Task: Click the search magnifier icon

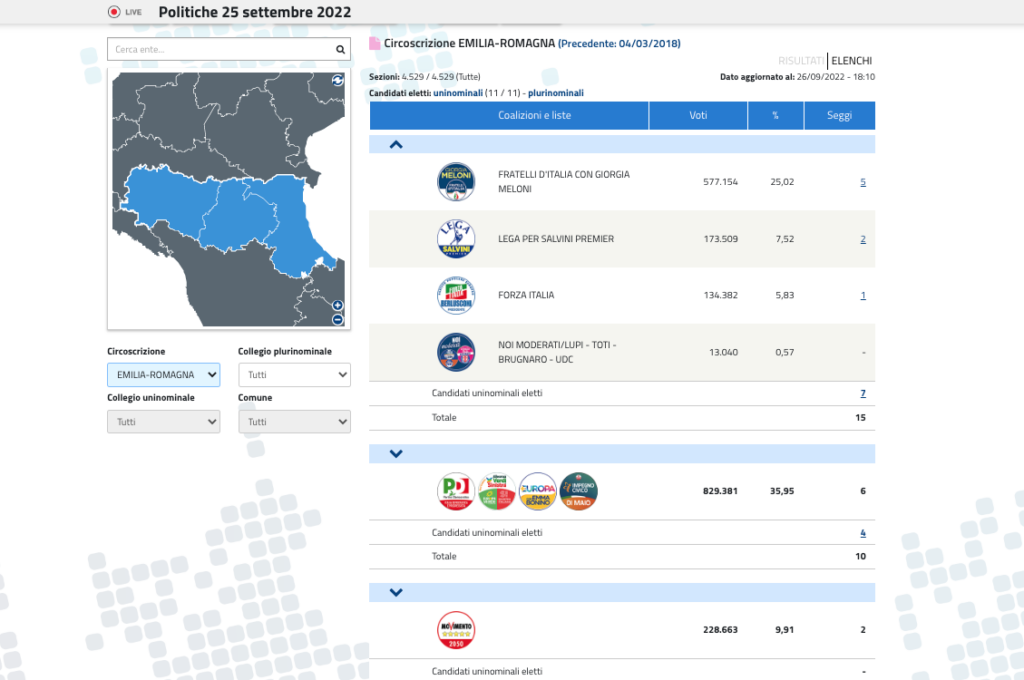Action: click(x=340, y=49)
